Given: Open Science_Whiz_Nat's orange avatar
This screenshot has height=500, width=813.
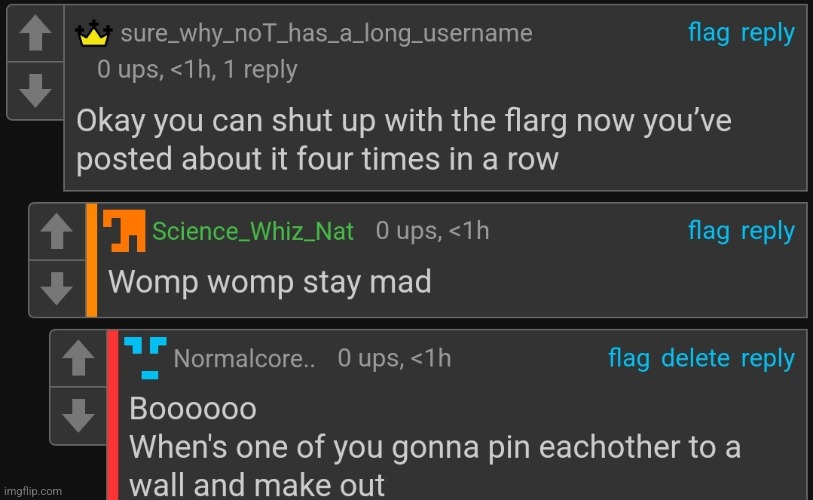Looking at the screenshot, I should tap(124, 231).
